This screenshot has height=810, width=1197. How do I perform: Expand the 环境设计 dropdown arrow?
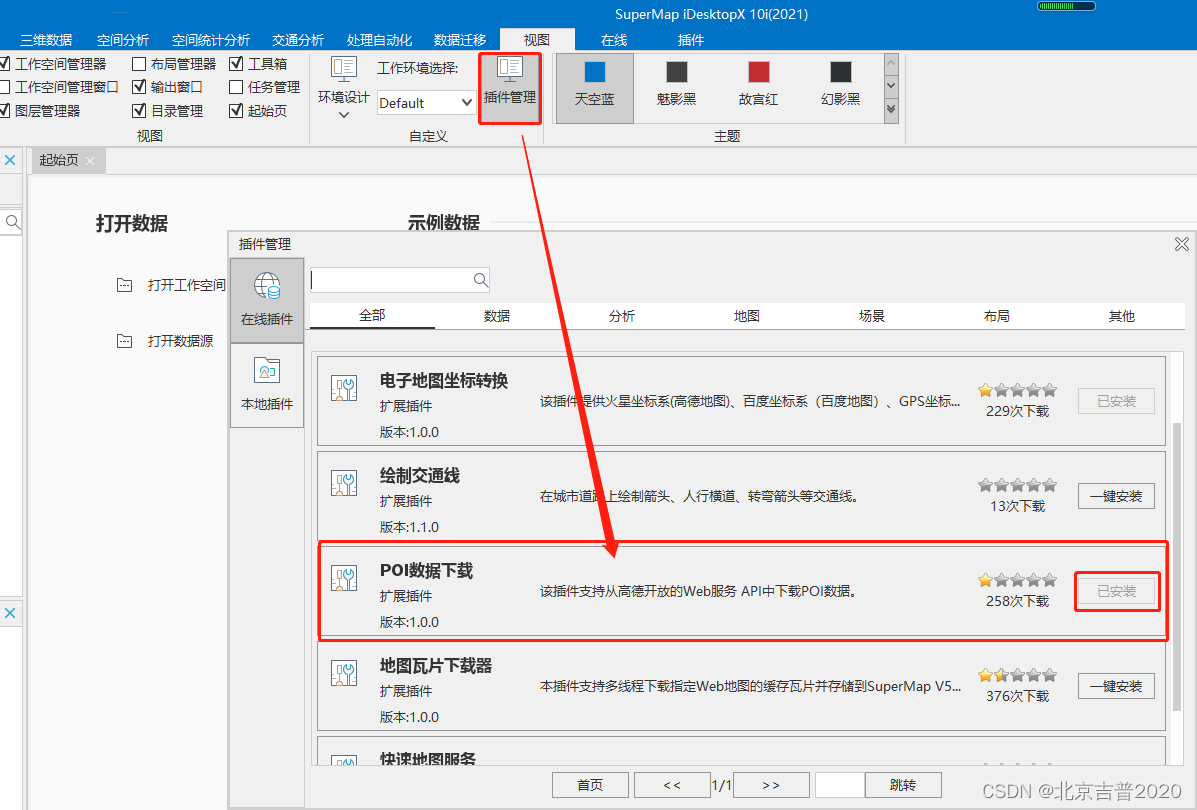(x=344, y=115)
